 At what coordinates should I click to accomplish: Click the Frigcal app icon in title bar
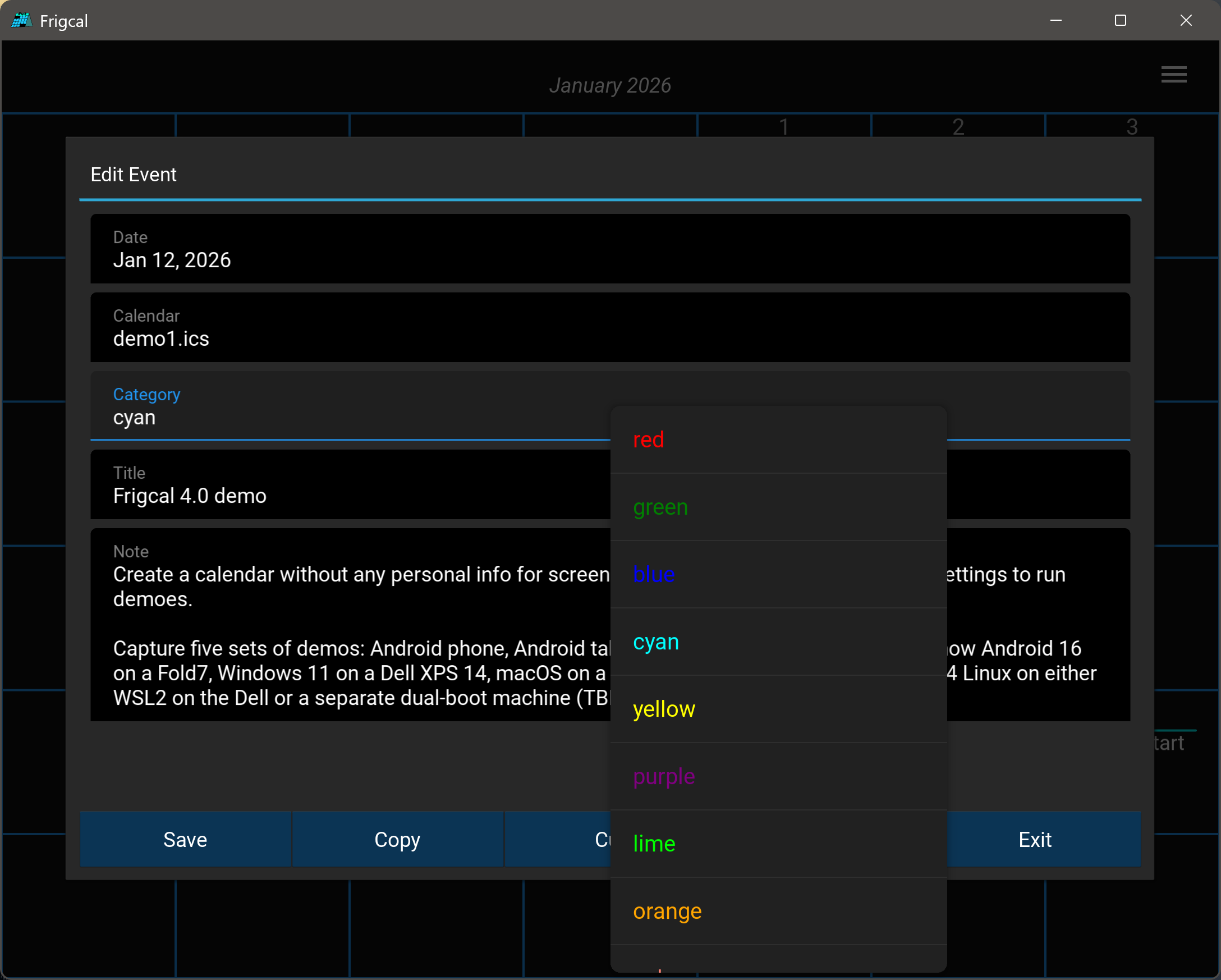click(21, 20)
